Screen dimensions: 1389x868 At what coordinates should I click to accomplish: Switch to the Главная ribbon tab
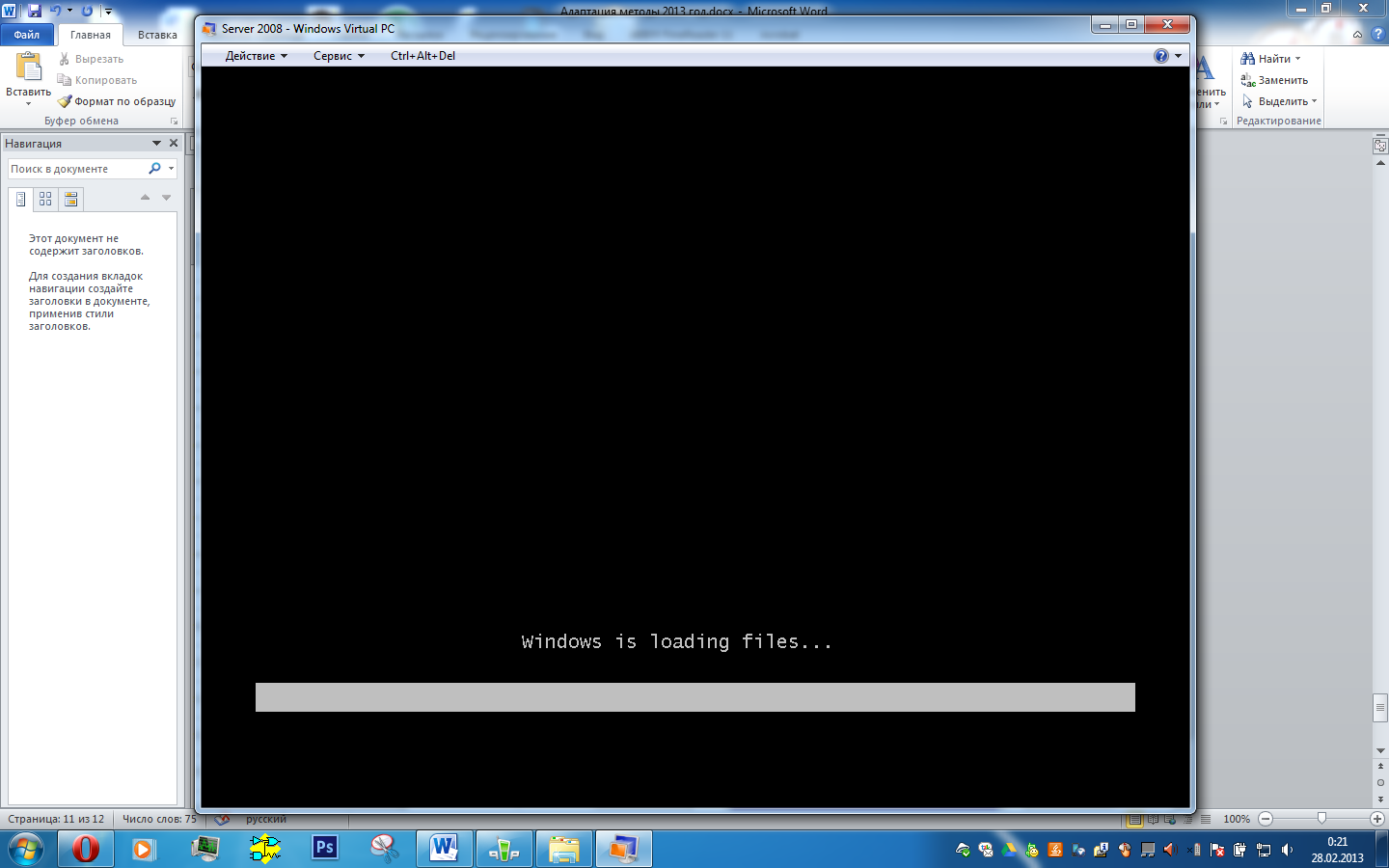(91, 35)
